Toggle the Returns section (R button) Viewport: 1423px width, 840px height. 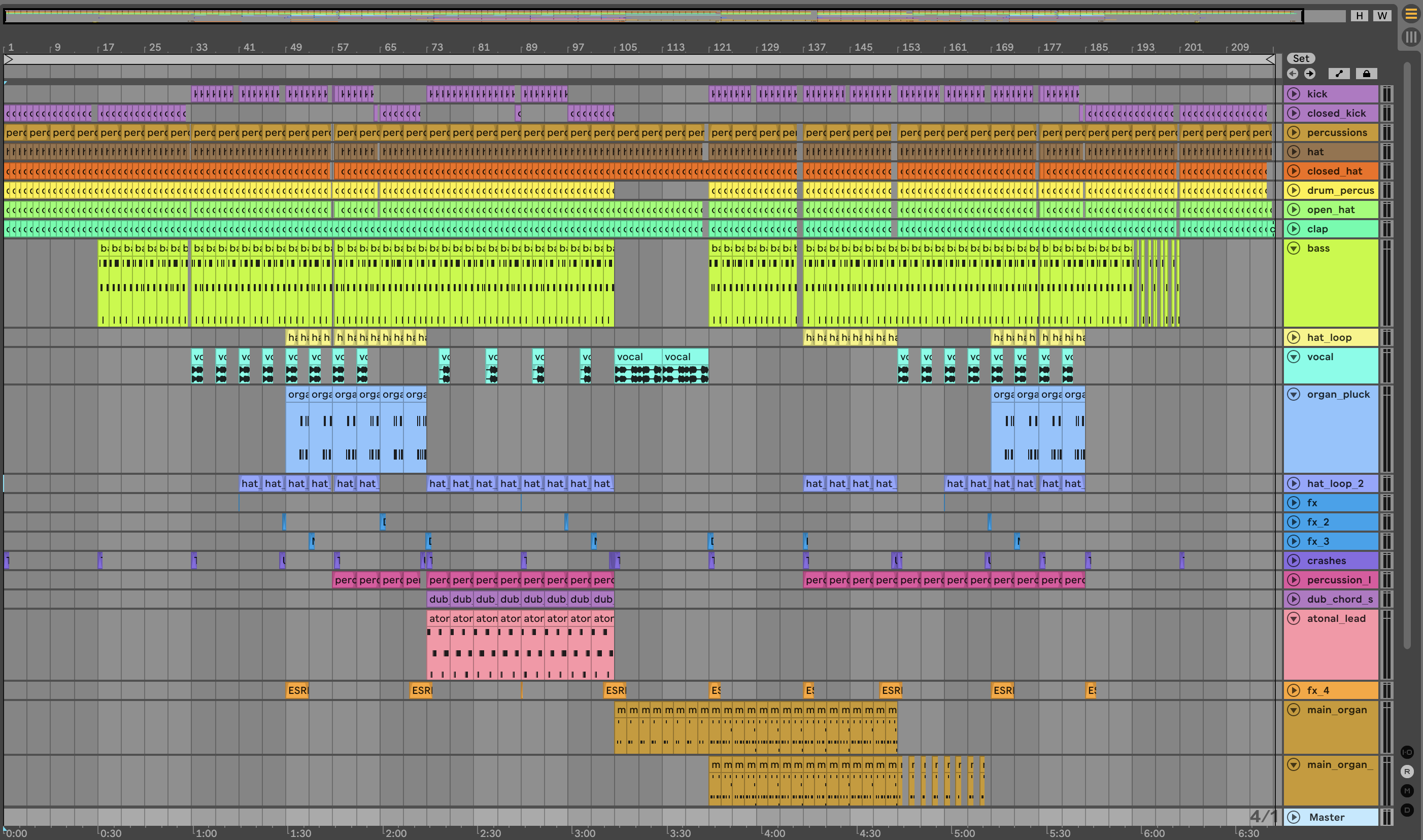coord(1407,772)
